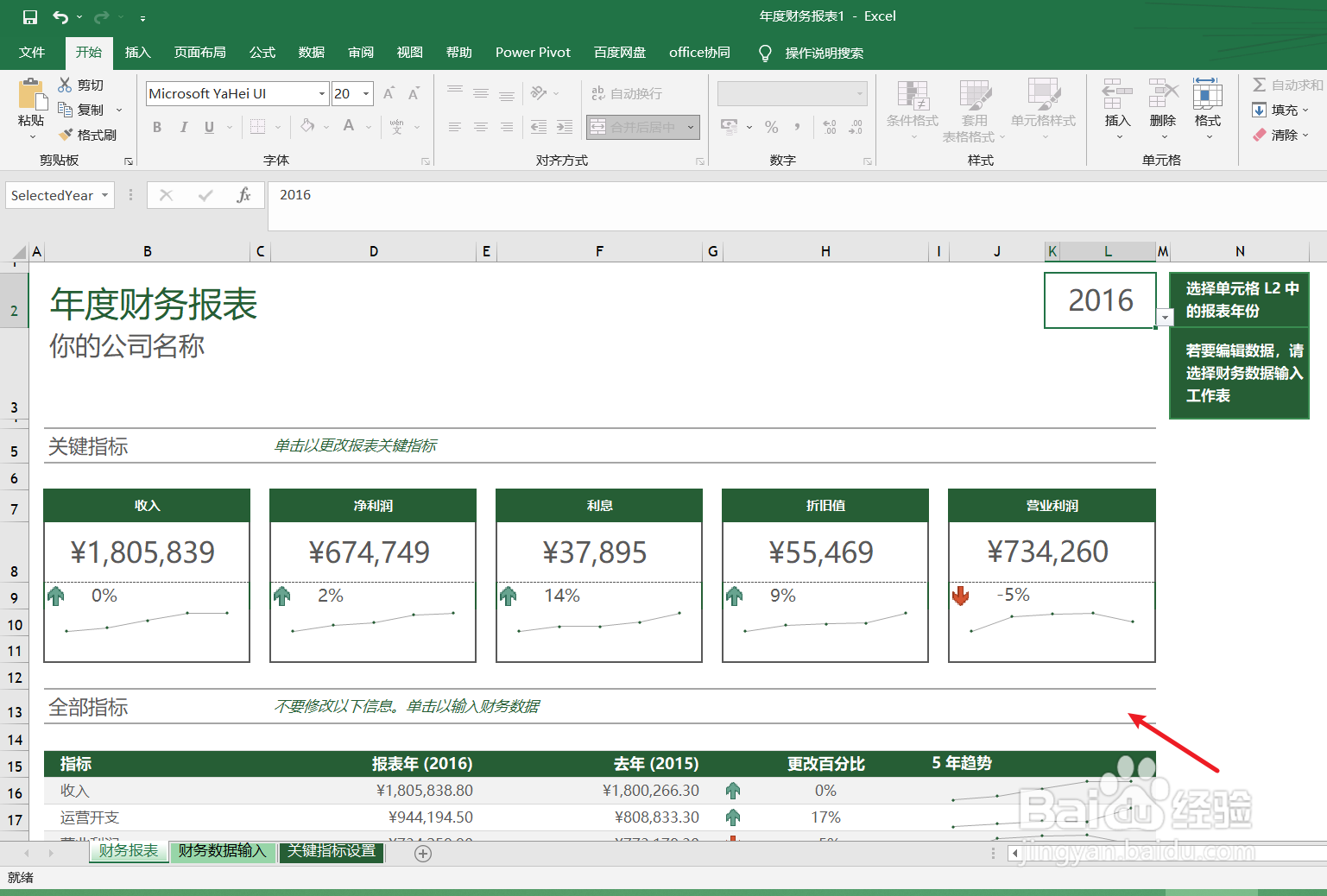Toggle left text alignment

pos(455,127)
